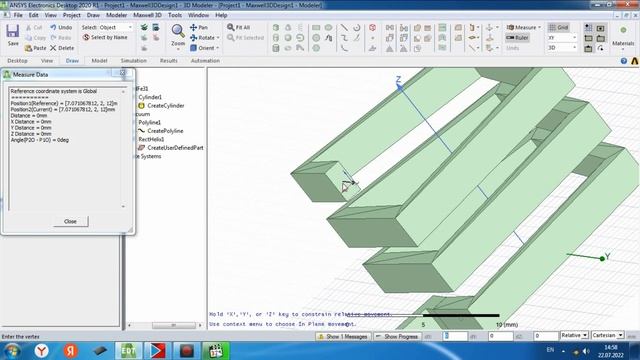Open the Rotate dropdown arrow
Screen dimensions: 640x360
218,38
